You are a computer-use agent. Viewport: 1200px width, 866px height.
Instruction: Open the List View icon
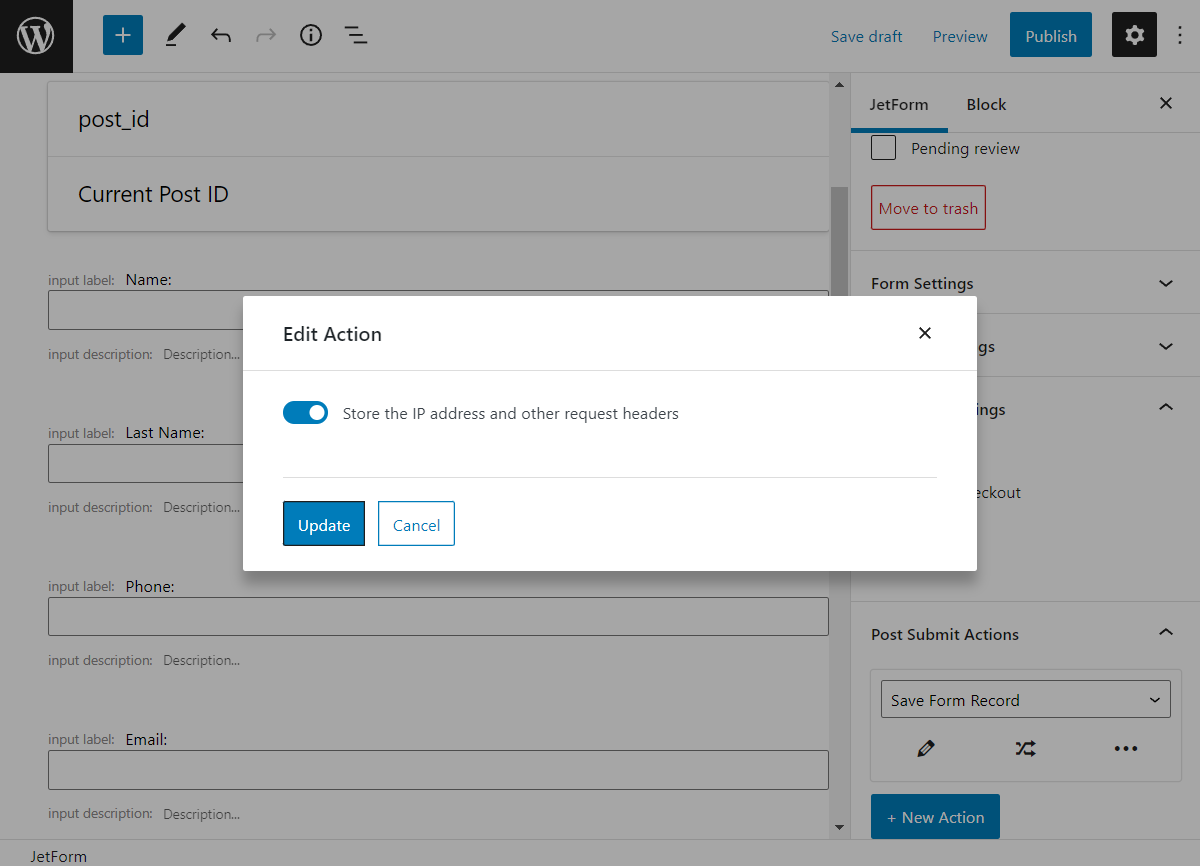[x=356, y=35]
